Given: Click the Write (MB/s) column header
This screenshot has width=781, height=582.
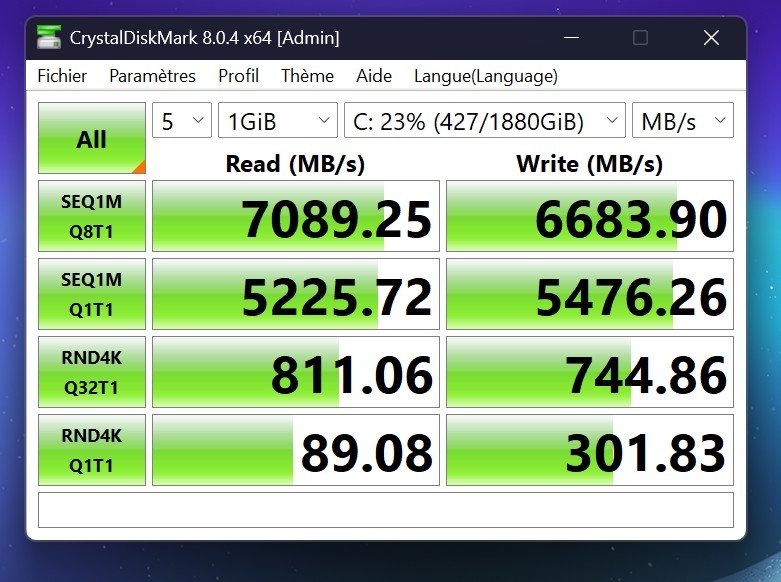Looking at the screenshot, I should (x=590, y=164).
